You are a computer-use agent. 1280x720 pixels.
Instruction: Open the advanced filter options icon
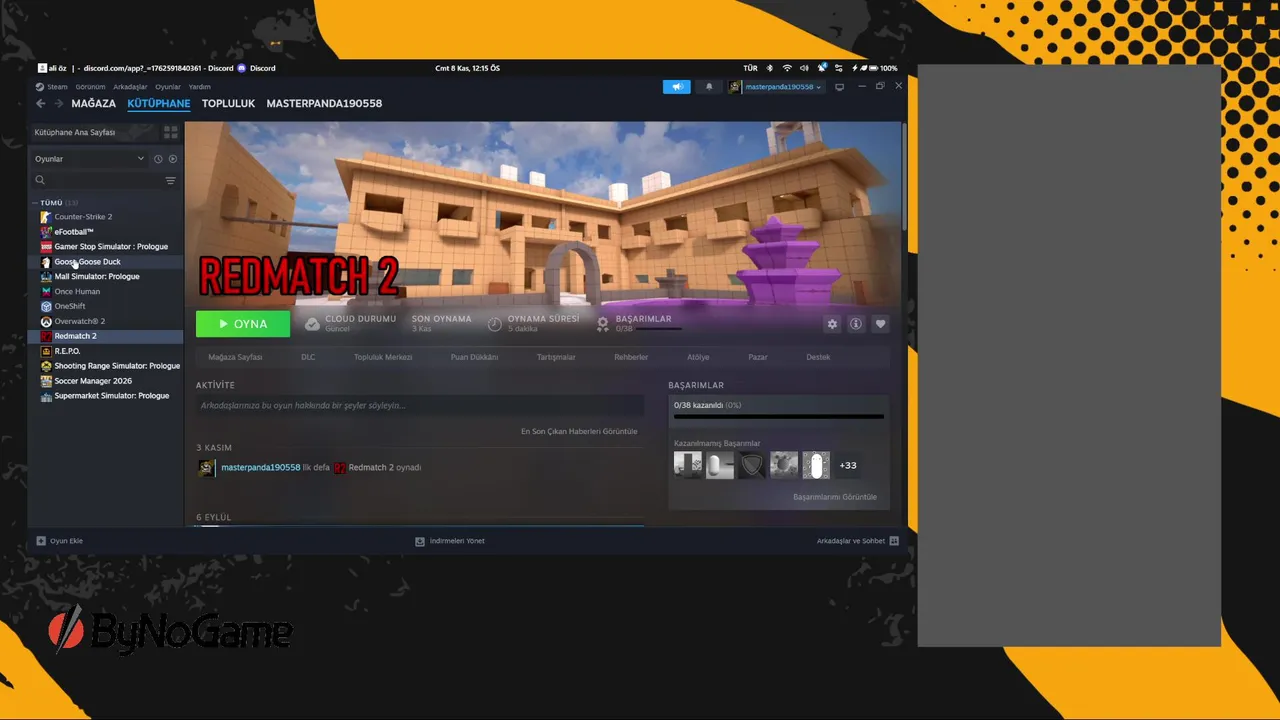point(170,180)
